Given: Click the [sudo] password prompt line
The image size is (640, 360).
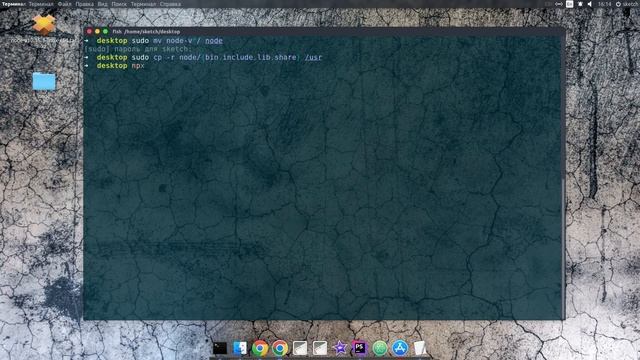Looking at the screenshot, I should pyautogui.click(x=138, y=49).
